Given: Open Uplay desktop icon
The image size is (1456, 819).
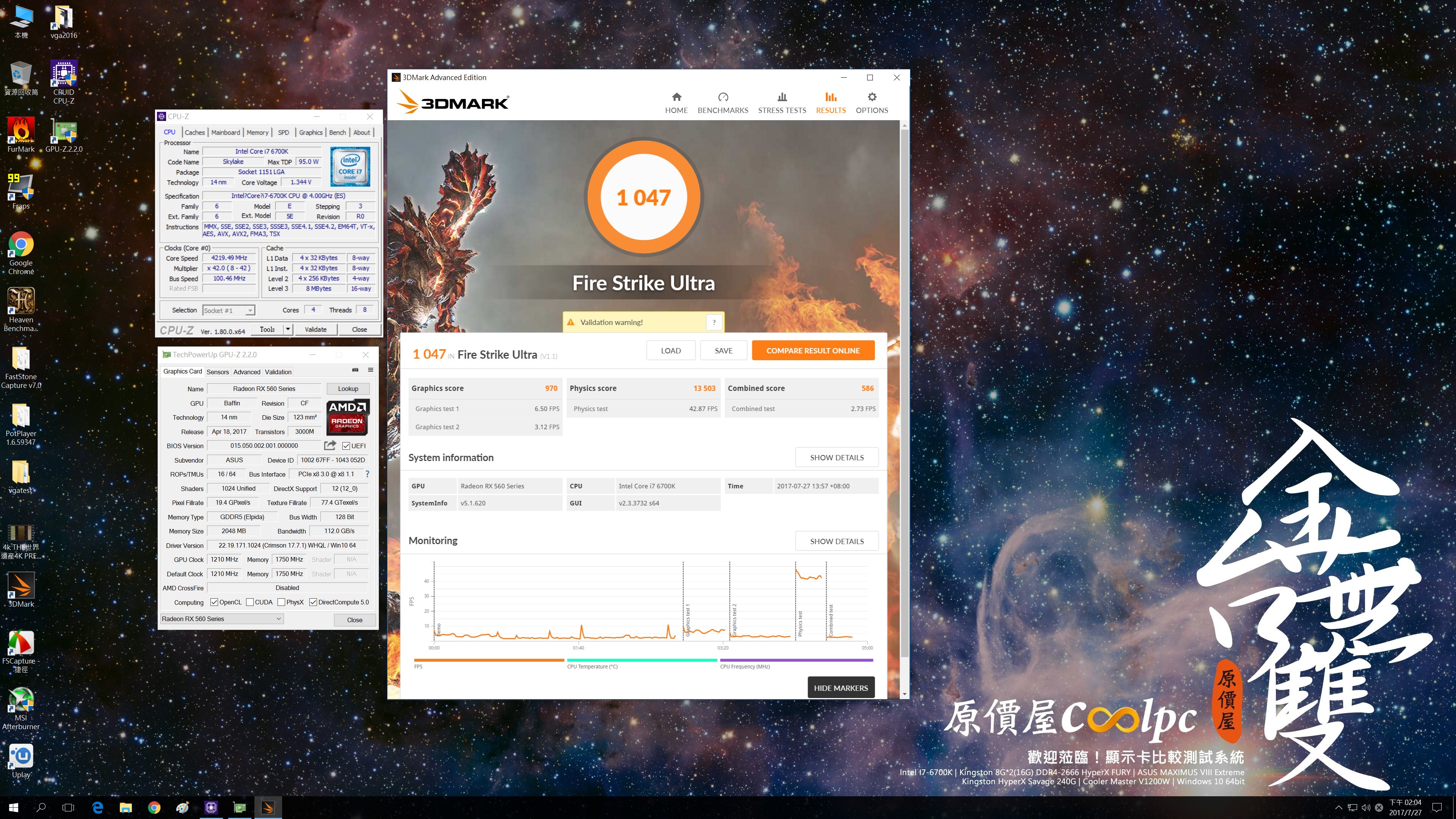Looking at the screenshot, I should 21,761.
